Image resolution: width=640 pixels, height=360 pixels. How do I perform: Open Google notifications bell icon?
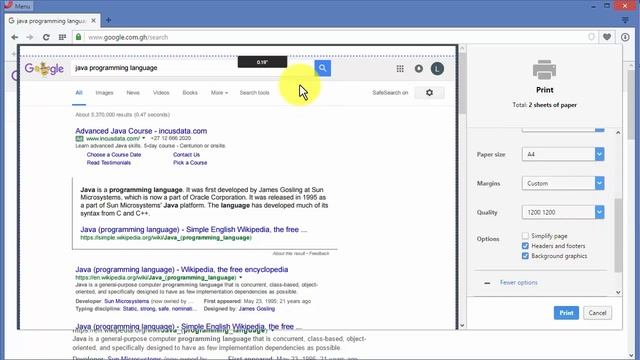[x=419, y=69]
